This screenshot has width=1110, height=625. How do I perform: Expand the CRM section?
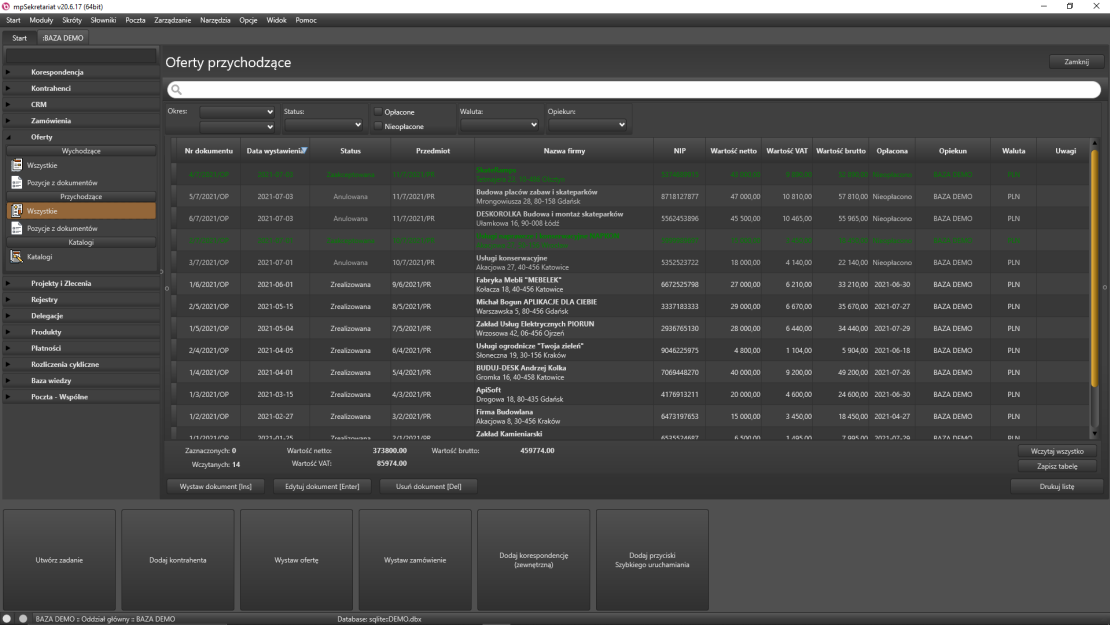click(x=8, y=105)
